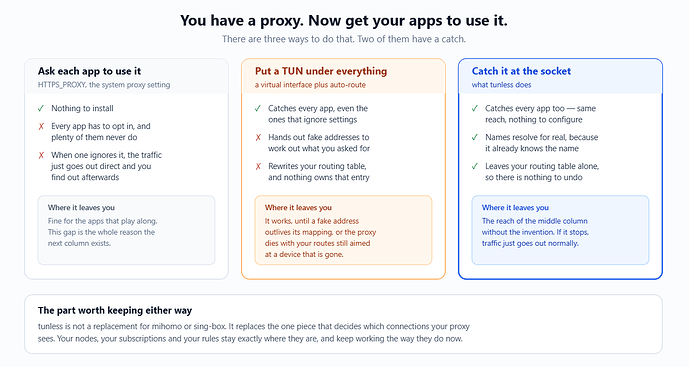Click red X beside Hands out fake addresses
Screen dimensions: 689x367
click(x=258, y=138)
